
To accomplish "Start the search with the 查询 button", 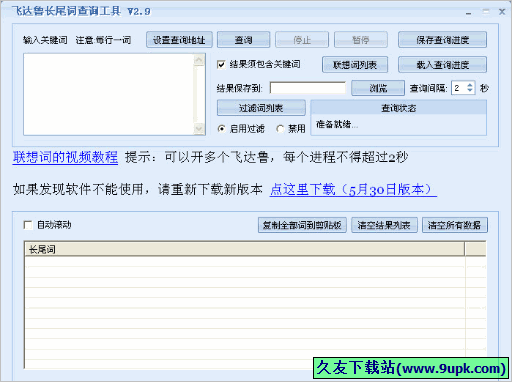I will 243,40.
